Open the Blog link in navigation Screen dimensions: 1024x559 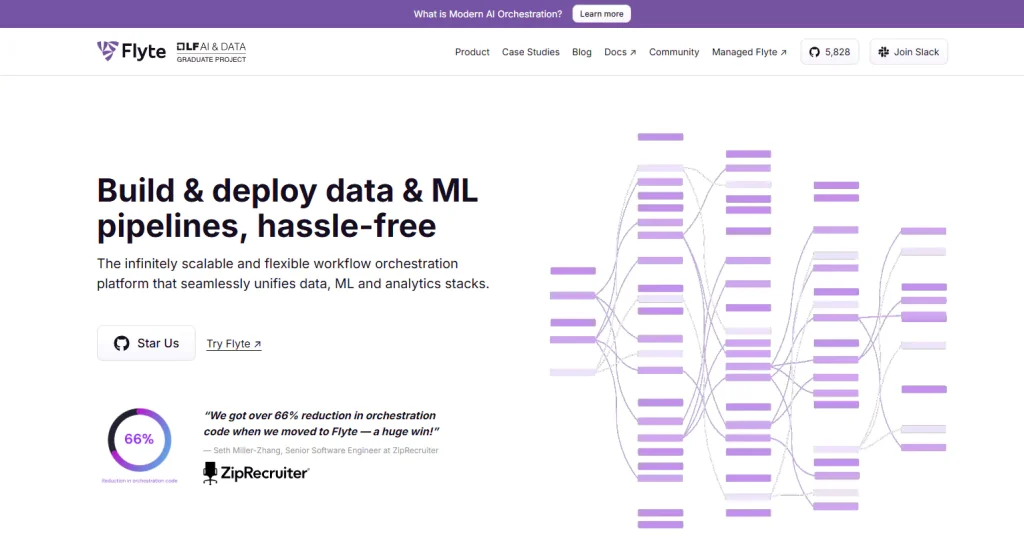[581, 52]
